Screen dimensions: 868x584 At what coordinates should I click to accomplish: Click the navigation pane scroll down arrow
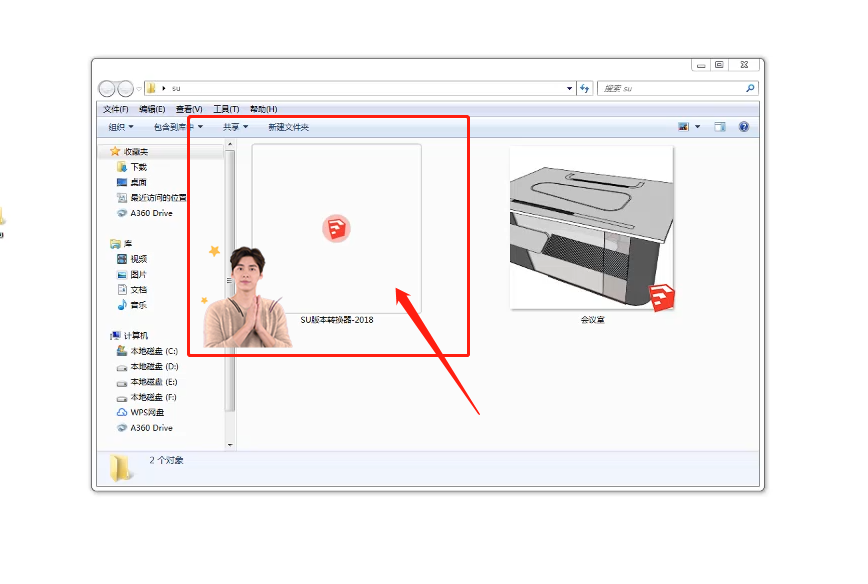(x=230, y=445)
